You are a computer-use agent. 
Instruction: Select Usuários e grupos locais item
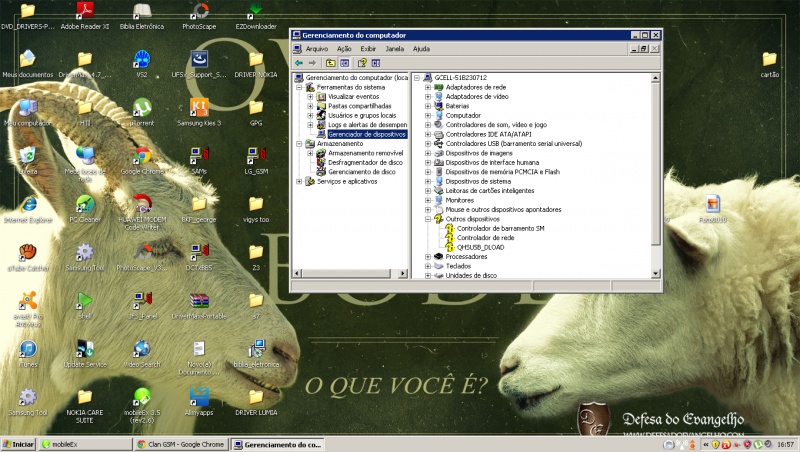[362, 115]
